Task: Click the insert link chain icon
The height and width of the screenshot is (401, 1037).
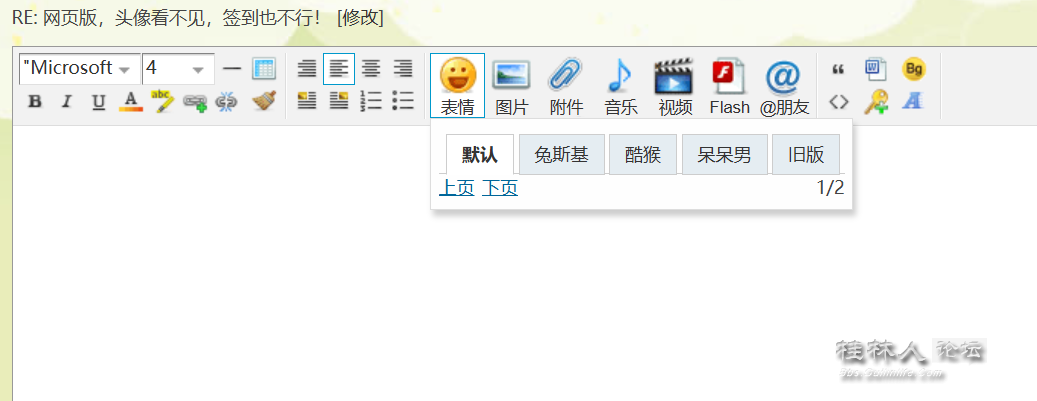Action: click(x=195, y=101)
